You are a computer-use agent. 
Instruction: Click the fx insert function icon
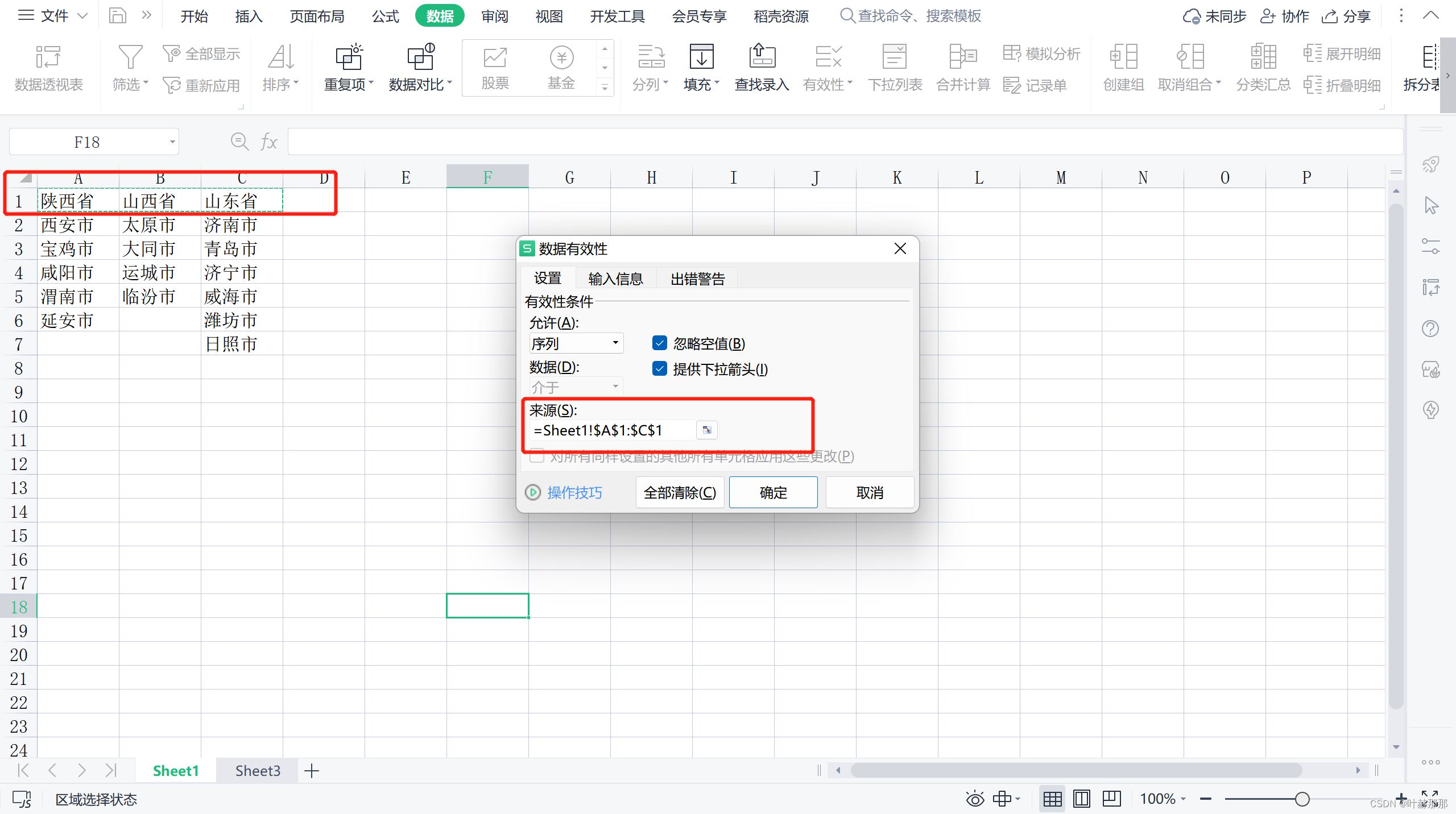[268, 142]
